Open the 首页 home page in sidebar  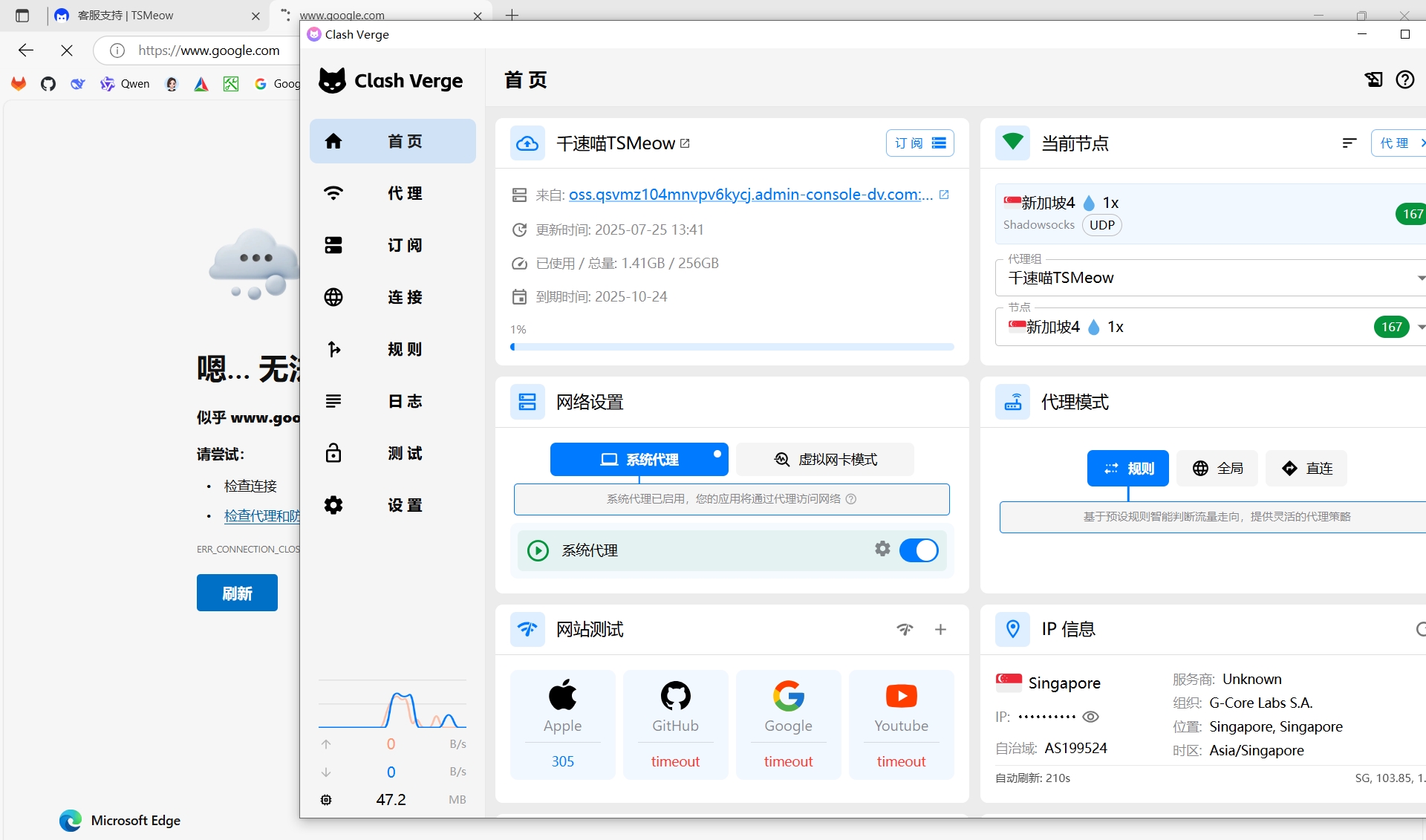[392, 141]
